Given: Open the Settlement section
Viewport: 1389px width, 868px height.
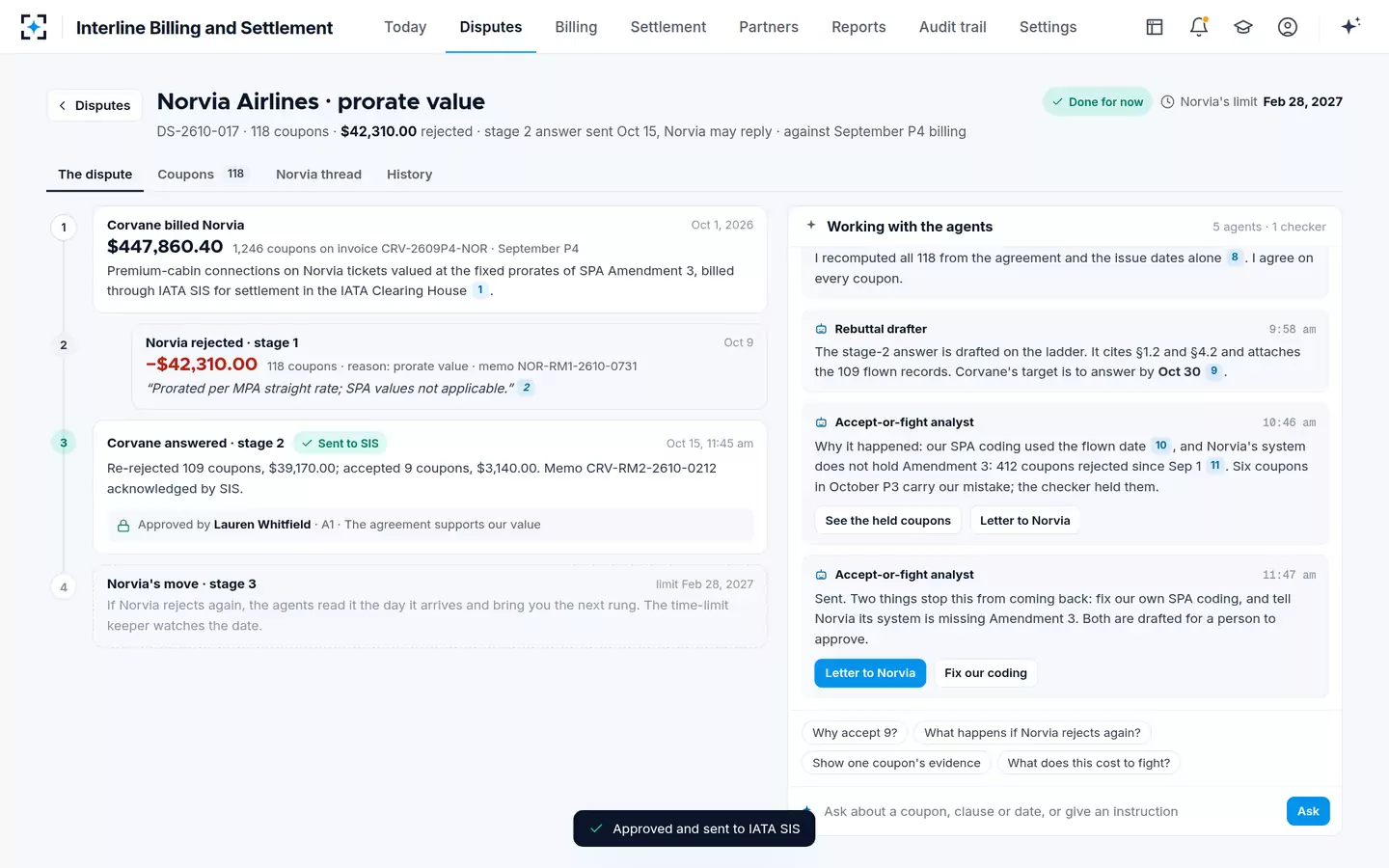Looking at the screenshot, I should [x=668, y=27].
